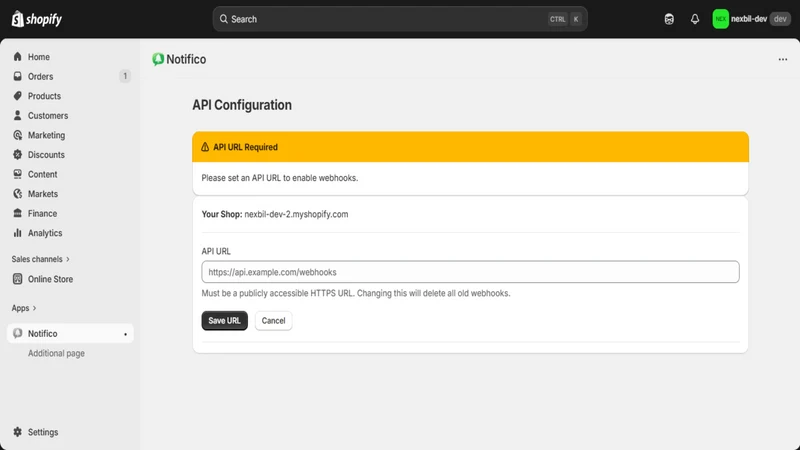Click the Notifico sidebar app icon
Viewport: 800px width, 450px height.
pos(18,333)
